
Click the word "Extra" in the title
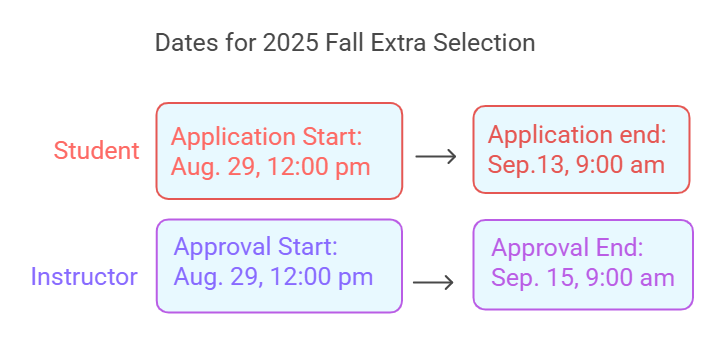point(399,43)
